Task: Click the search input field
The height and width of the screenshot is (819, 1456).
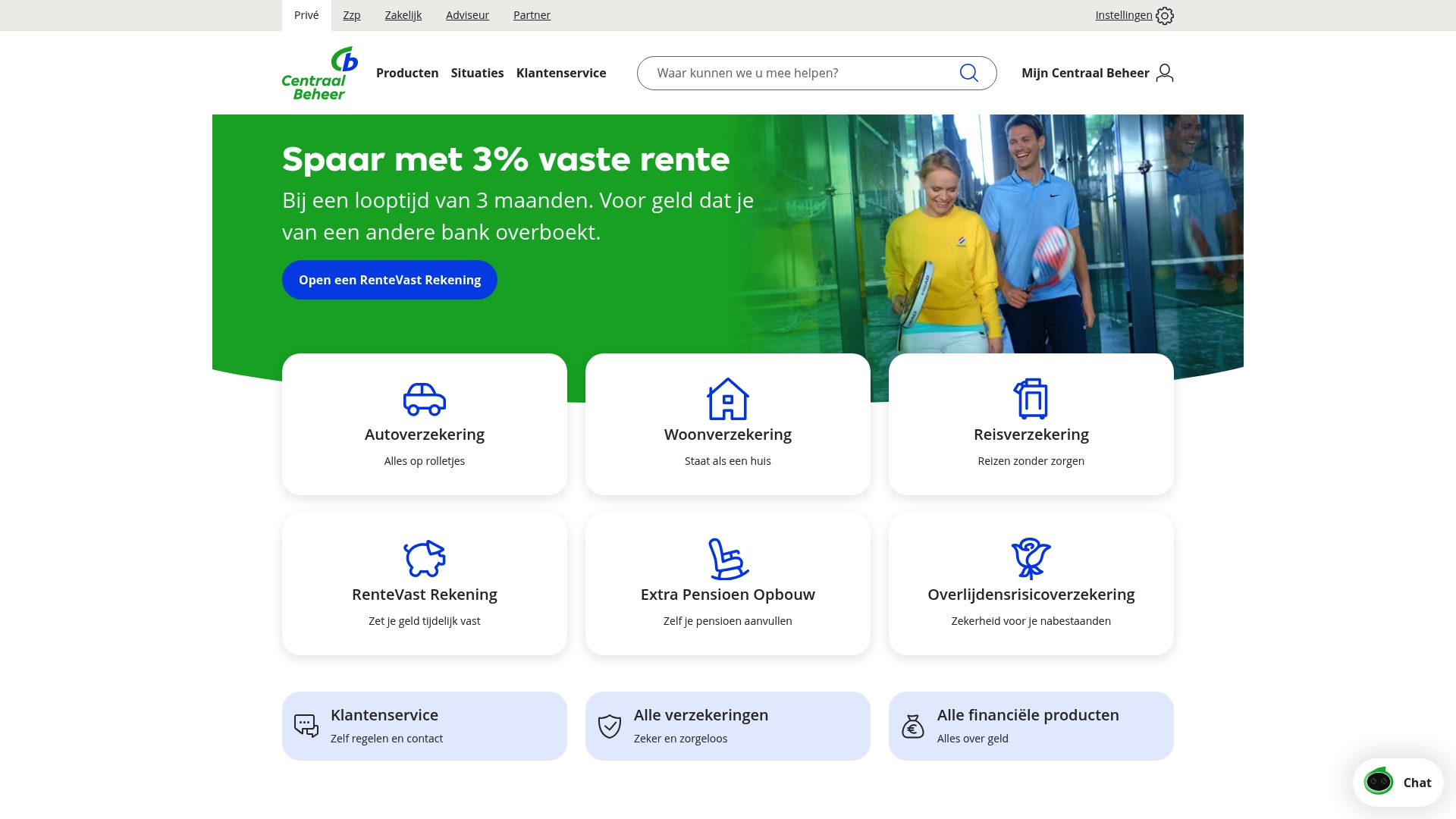Action: 796,73
